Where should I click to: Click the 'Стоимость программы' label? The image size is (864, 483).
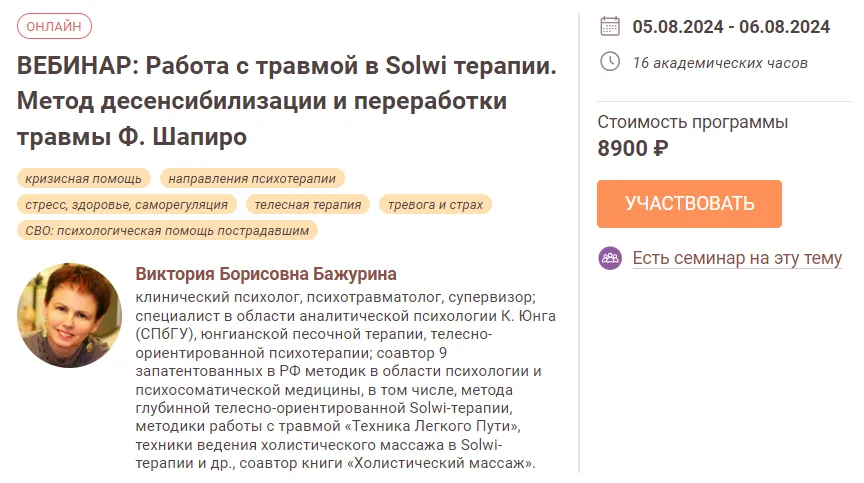(x=693, y=122)
